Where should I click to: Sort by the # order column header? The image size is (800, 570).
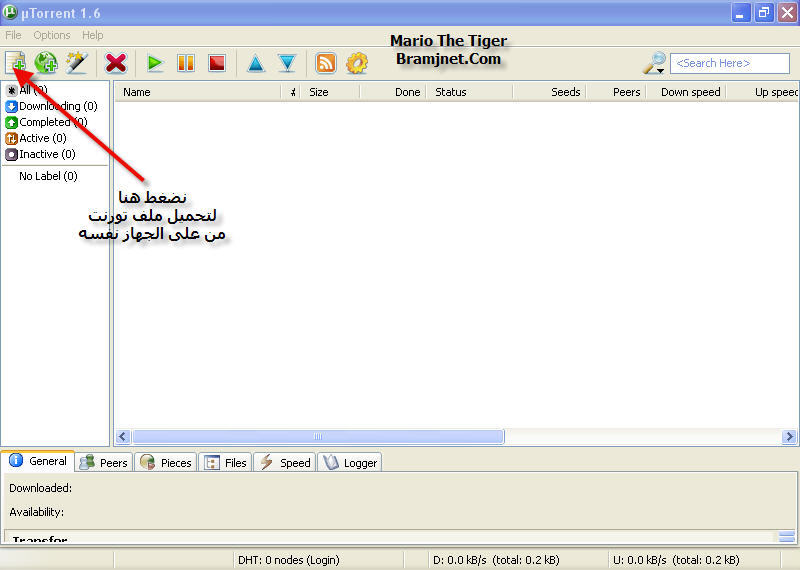(x=291, y=92)
